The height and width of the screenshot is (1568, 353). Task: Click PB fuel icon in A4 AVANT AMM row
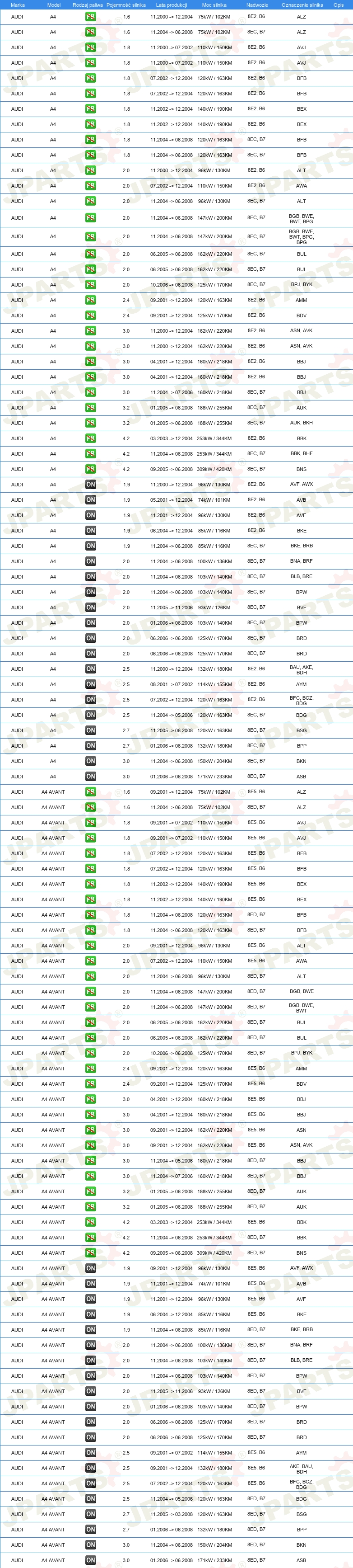90,1069
